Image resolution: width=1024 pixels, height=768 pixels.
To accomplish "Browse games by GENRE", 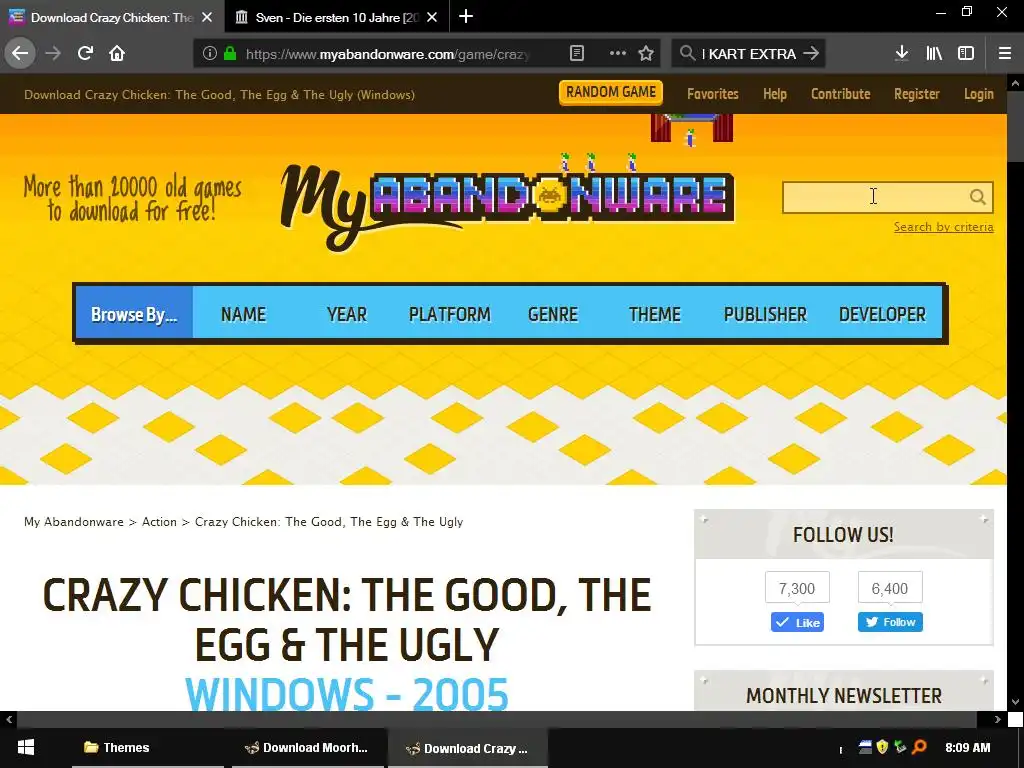I will click(x=552, y=314).
